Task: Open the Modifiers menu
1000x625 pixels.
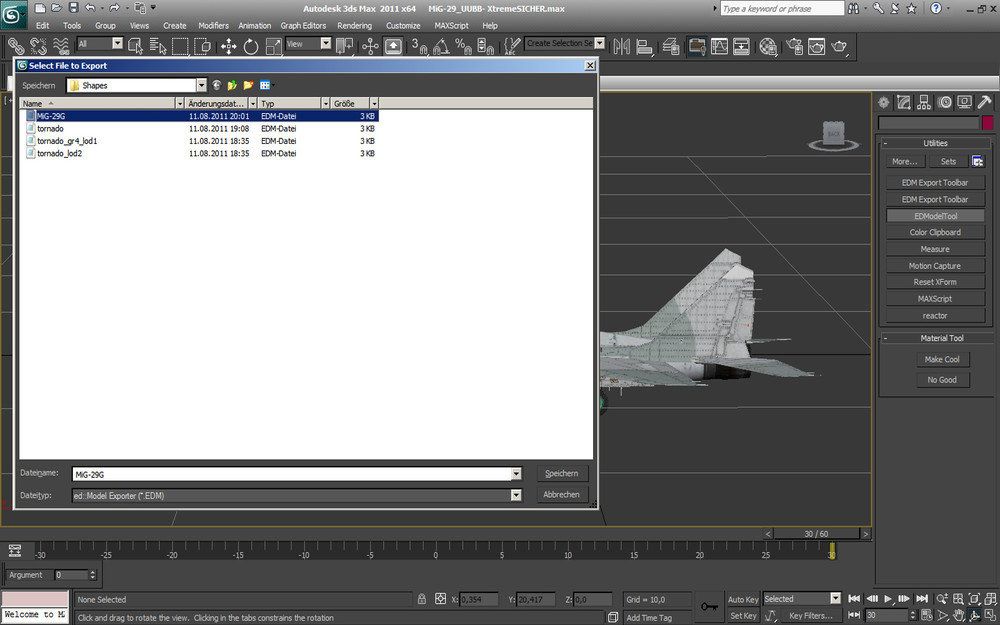Action: tap(213, 25)
